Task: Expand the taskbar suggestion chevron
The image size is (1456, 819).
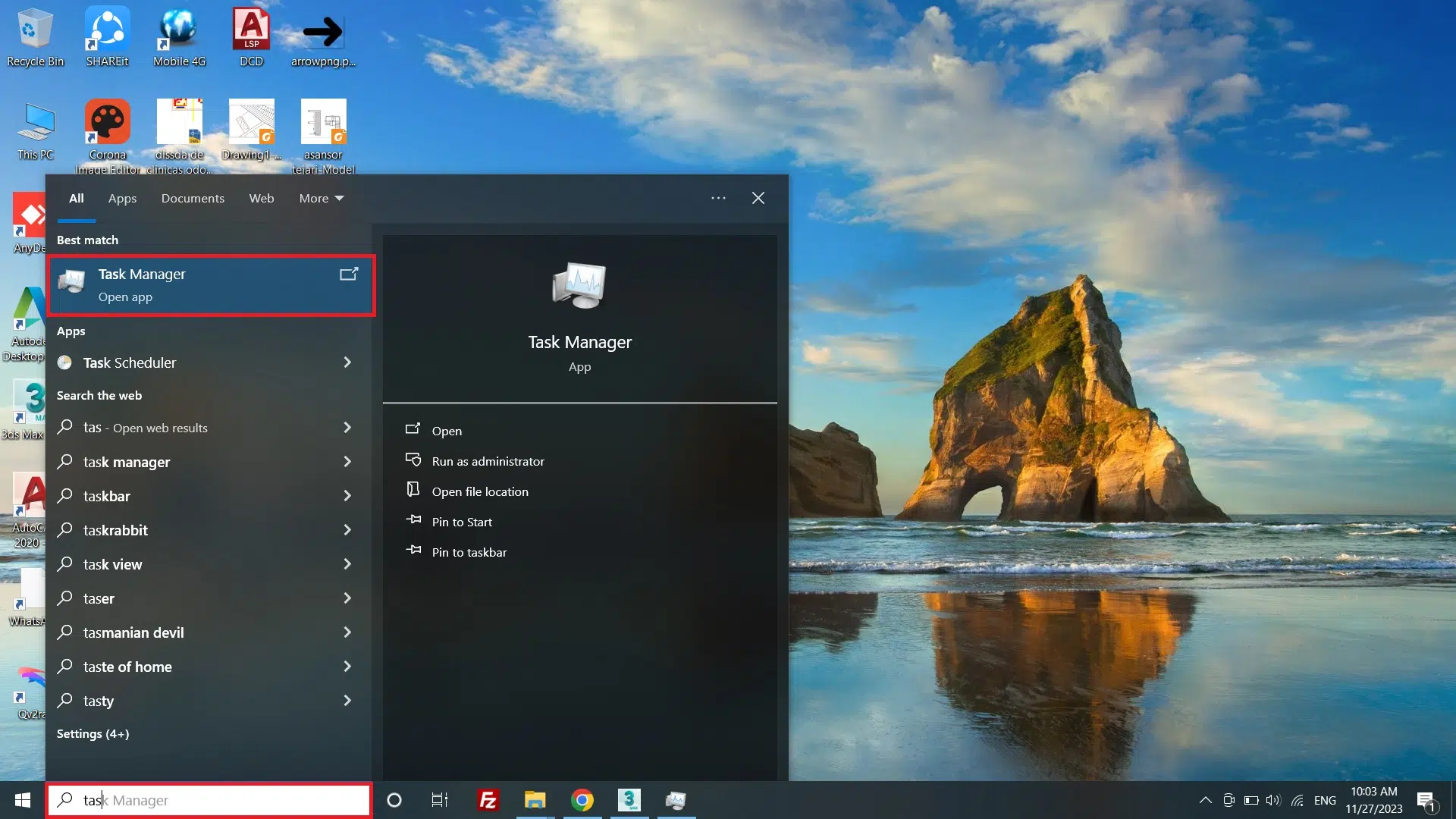Action: (x=347, y=496)
